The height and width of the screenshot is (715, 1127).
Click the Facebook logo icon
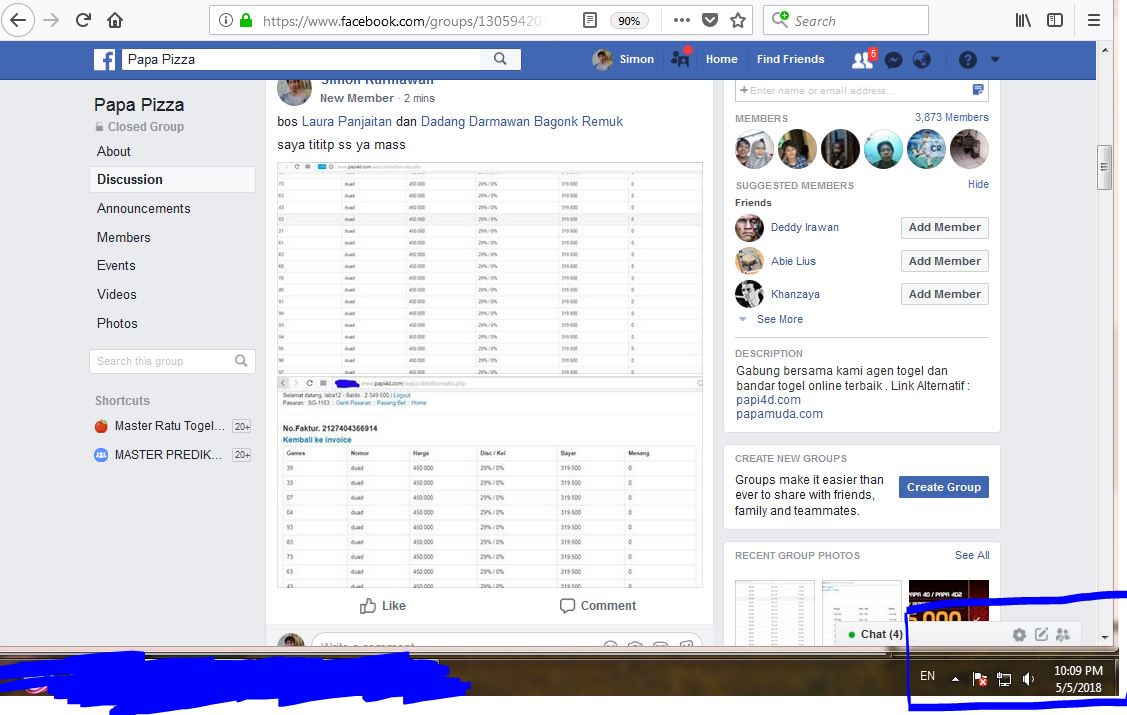(x=105, y=60)
